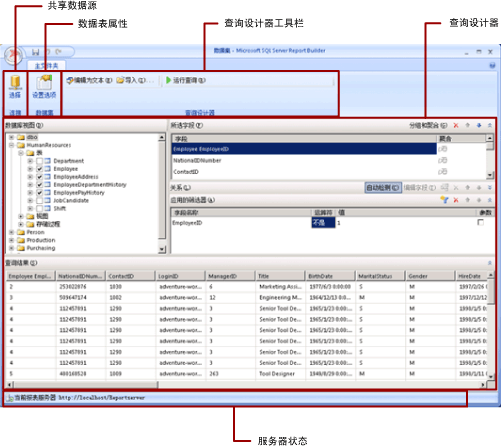Viewport: 501px width, 447px height.
Task: Uncheck the EmployeePayHistory table checkbox
Action: point(39,193)
